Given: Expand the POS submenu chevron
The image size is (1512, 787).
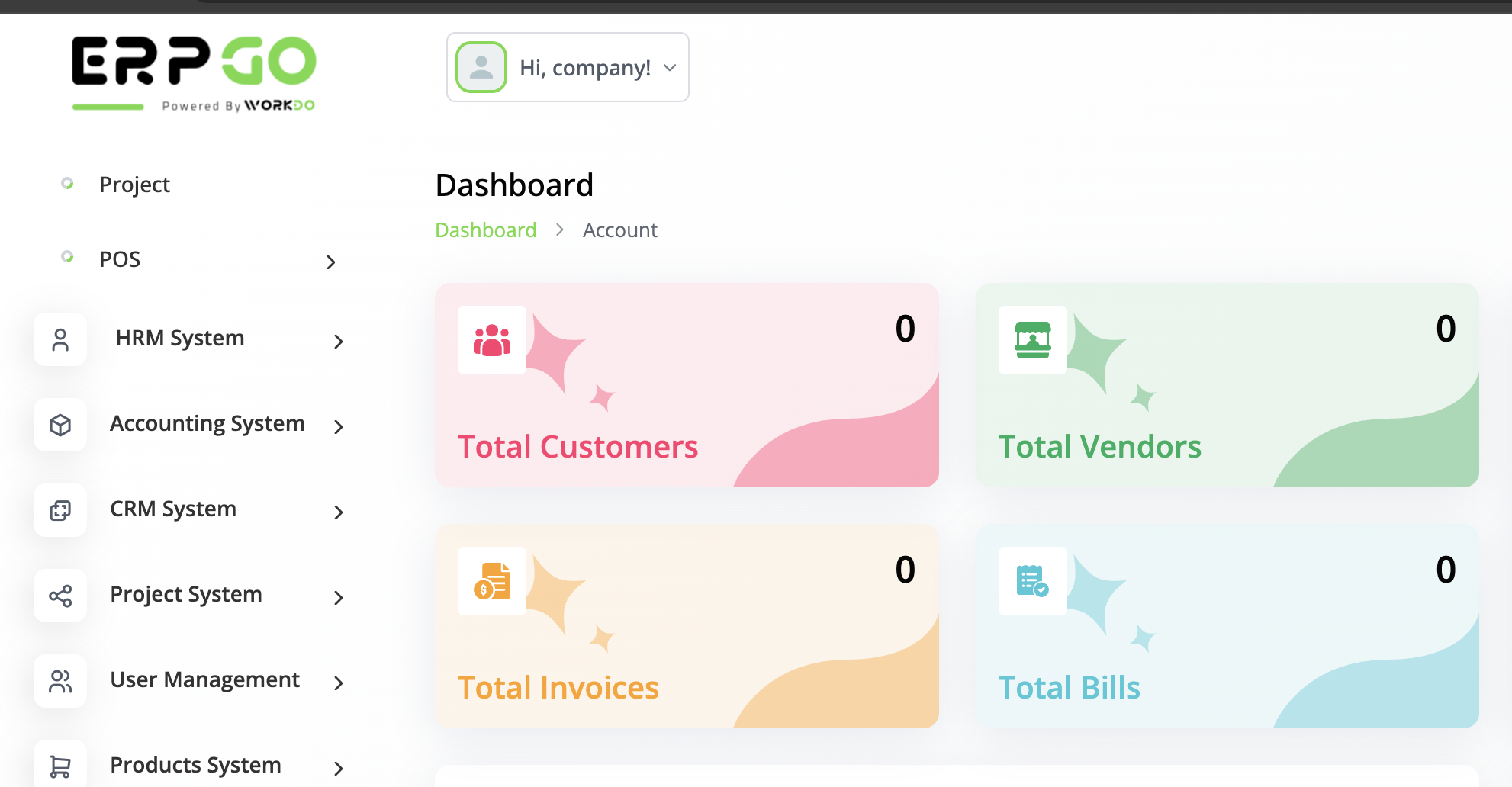Looking at the screenshot, I should tap(330, 262).
